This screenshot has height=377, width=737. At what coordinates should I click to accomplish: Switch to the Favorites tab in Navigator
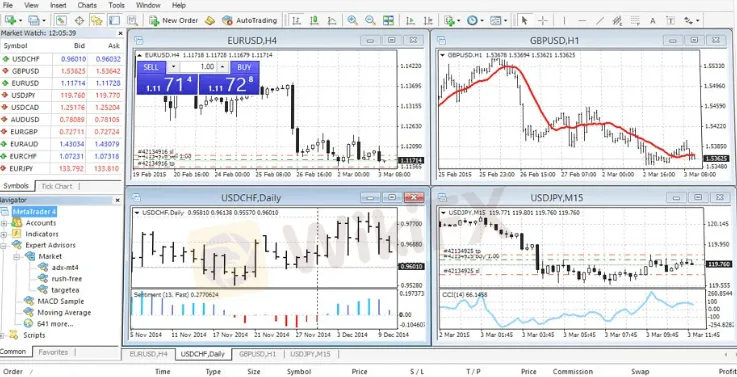[x=53, y=352]
